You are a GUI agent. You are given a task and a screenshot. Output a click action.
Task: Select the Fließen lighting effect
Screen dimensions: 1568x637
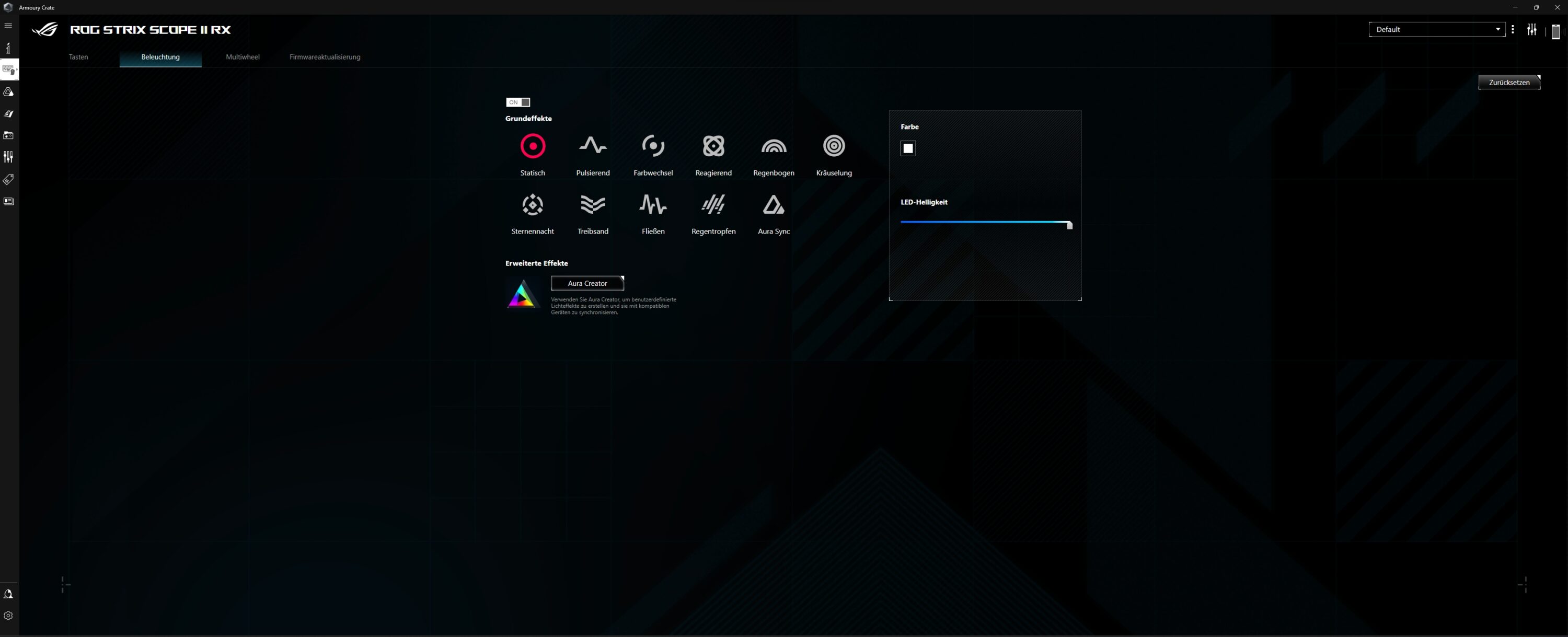652,205
